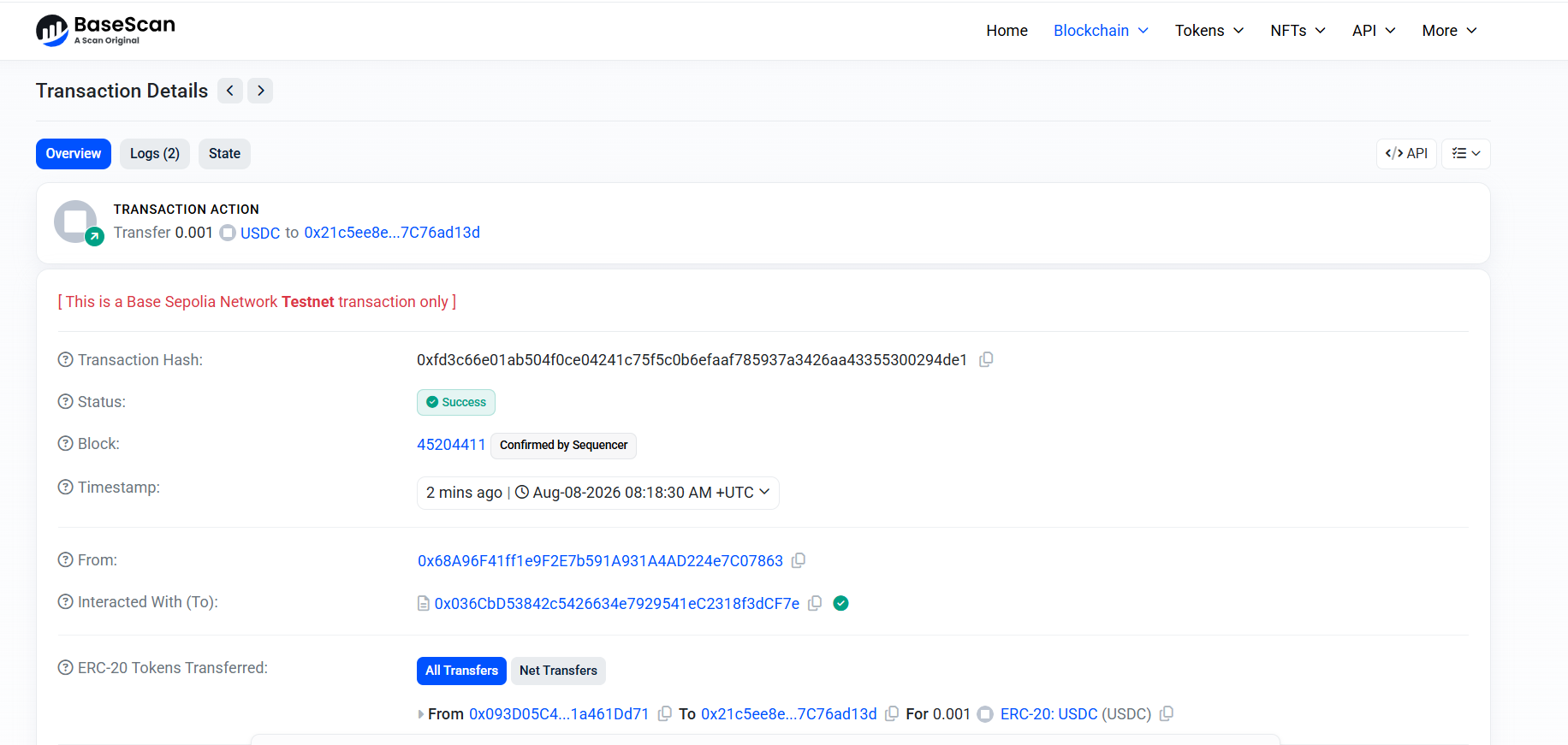
Task: Click the From help icon
Action: [65, 559]
